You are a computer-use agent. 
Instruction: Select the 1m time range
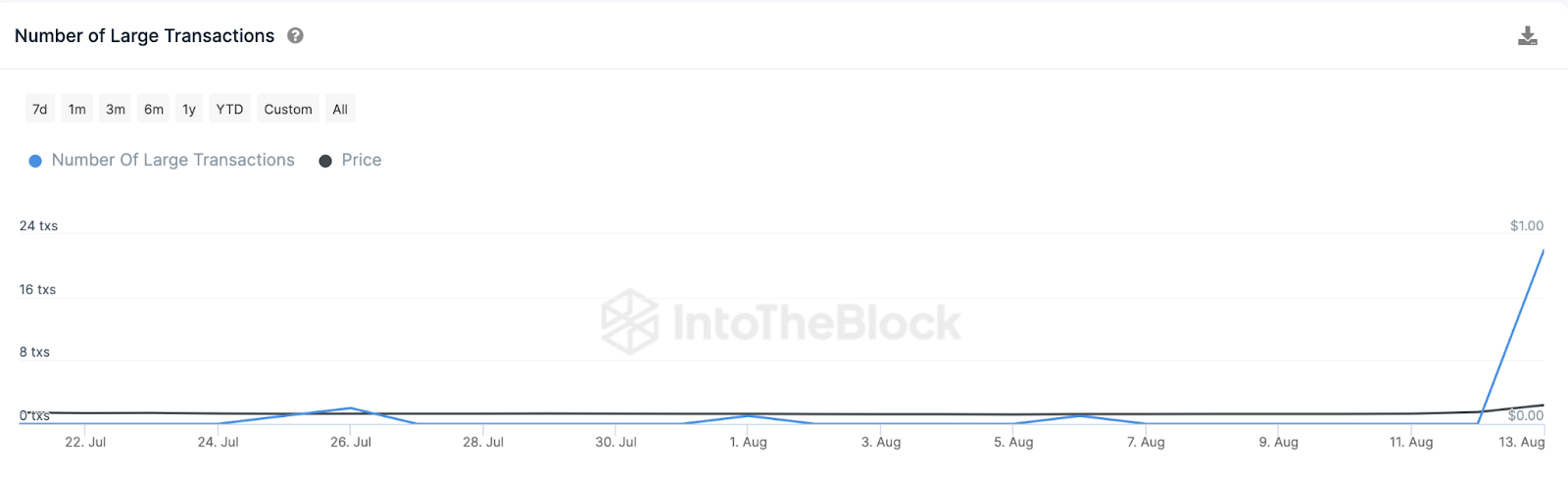pos(77,109)
